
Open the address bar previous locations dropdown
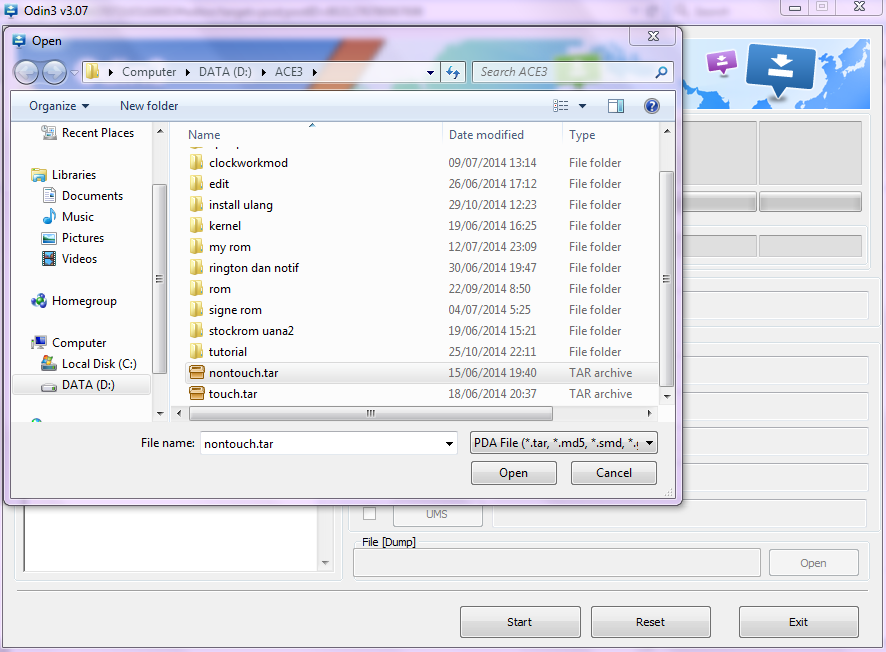pos(431,72)
